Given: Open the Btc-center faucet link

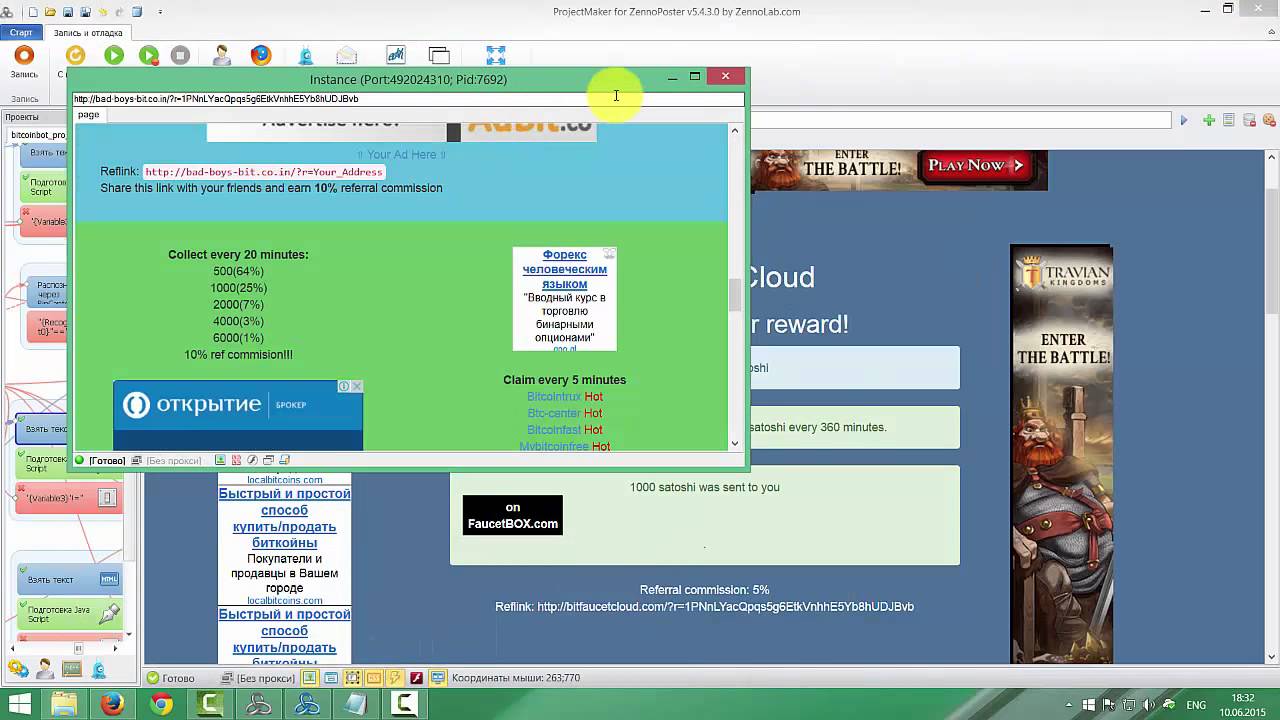Looking at the screenshot, I should point(554,413).
